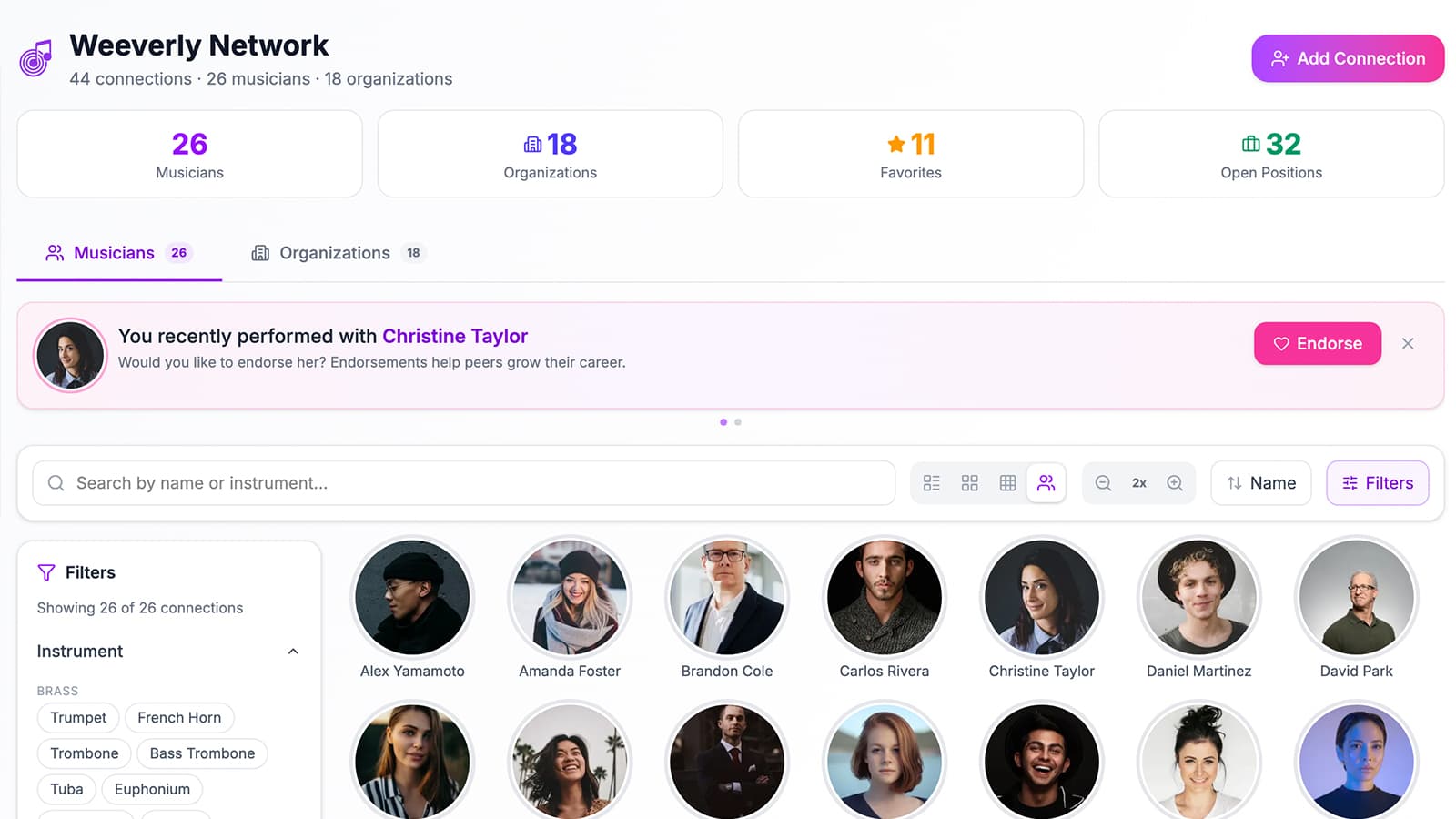Dismiss the endorsement banner
The height and width of the screenshot is (819, 1456).
[x=1408, y=343]
